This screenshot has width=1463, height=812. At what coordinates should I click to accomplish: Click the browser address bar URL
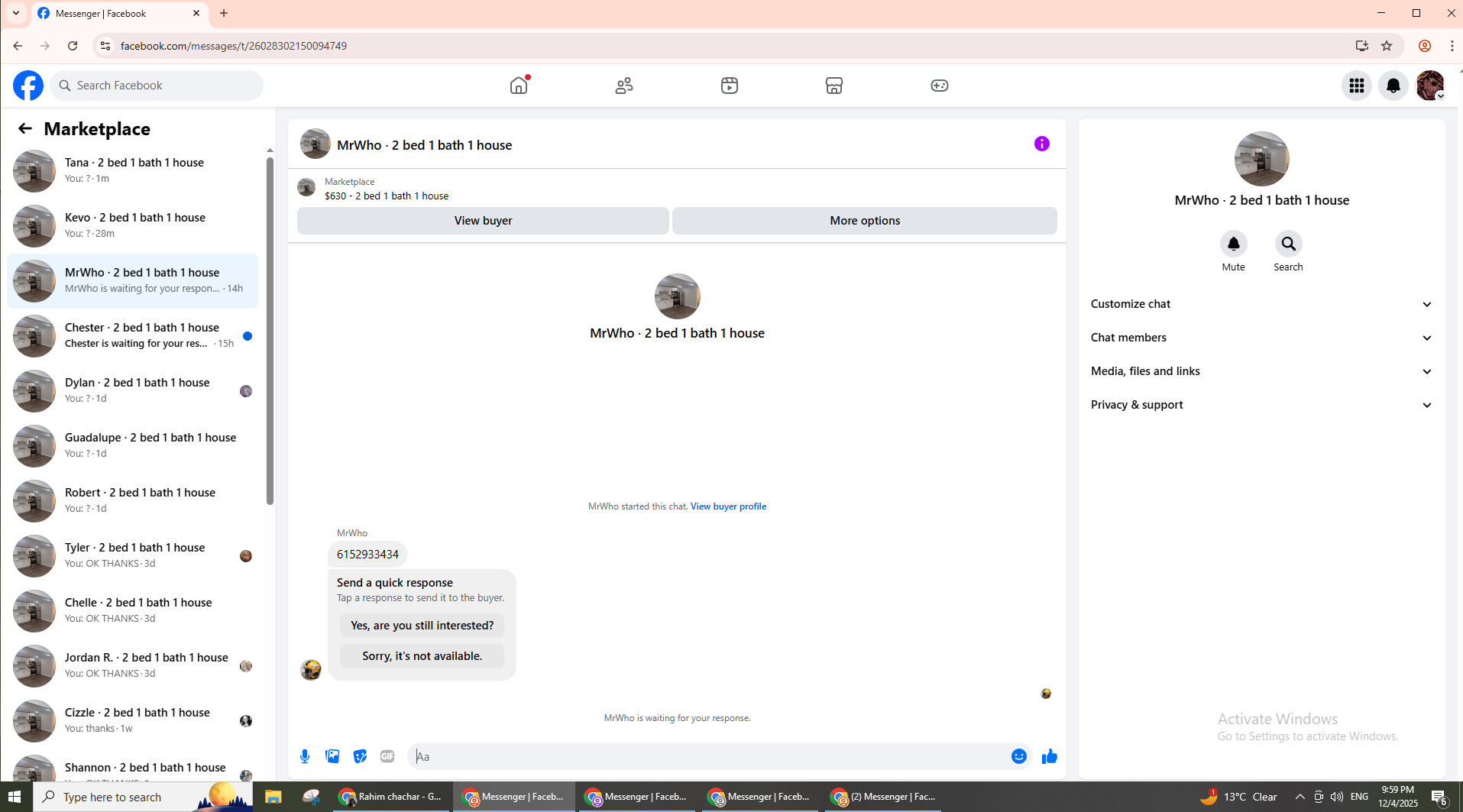point(234,46)
